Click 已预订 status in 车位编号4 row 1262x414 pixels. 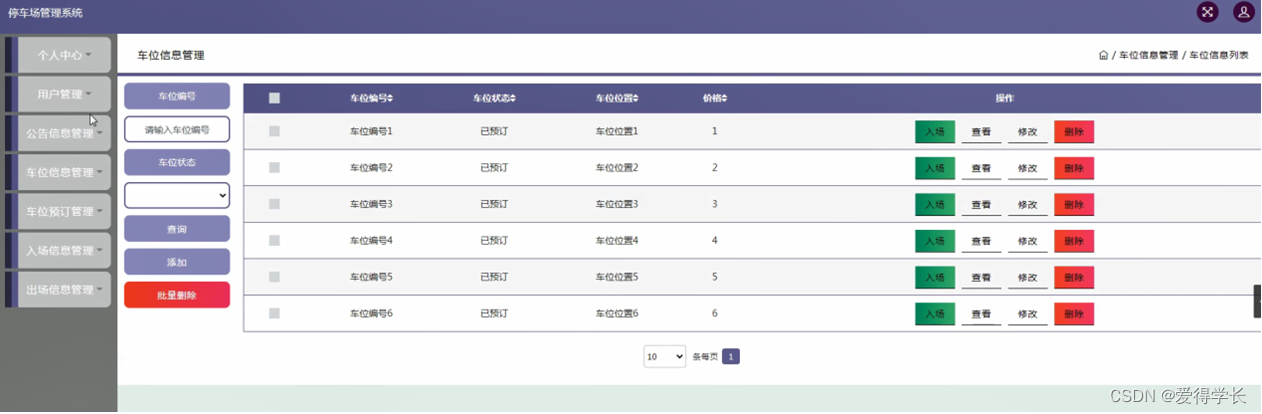pos(494,241)
